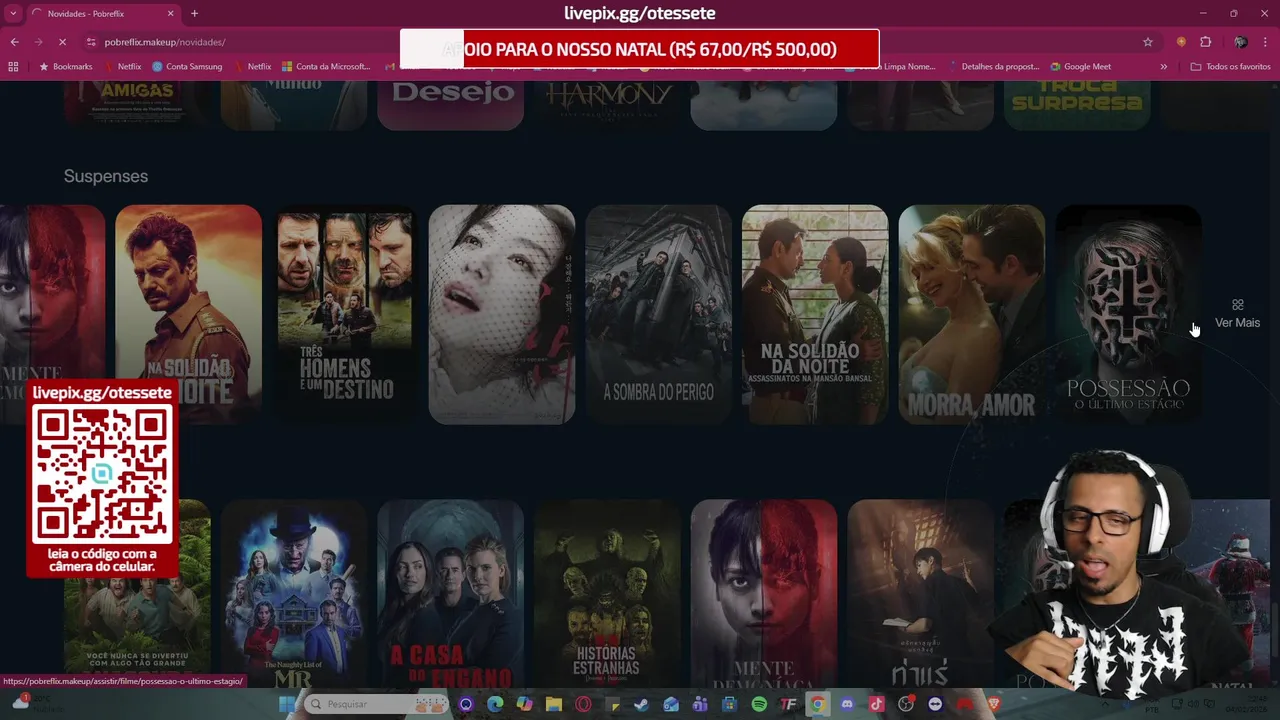Open the Na Solidão da Noite orange poster
Viewport: 1280px width, 720px height.
pyautogui.click(x=188, y=314)
